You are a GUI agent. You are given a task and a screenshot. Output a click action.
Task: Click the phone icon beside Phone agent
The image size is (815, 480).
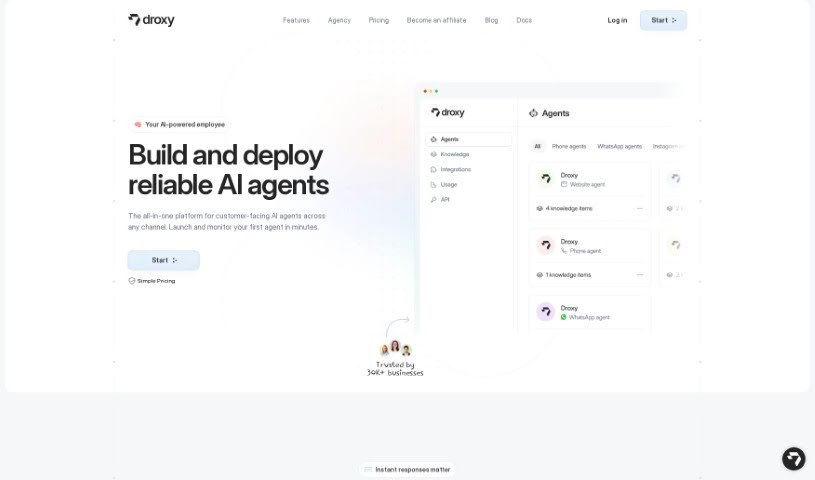[x=563, y=251]
